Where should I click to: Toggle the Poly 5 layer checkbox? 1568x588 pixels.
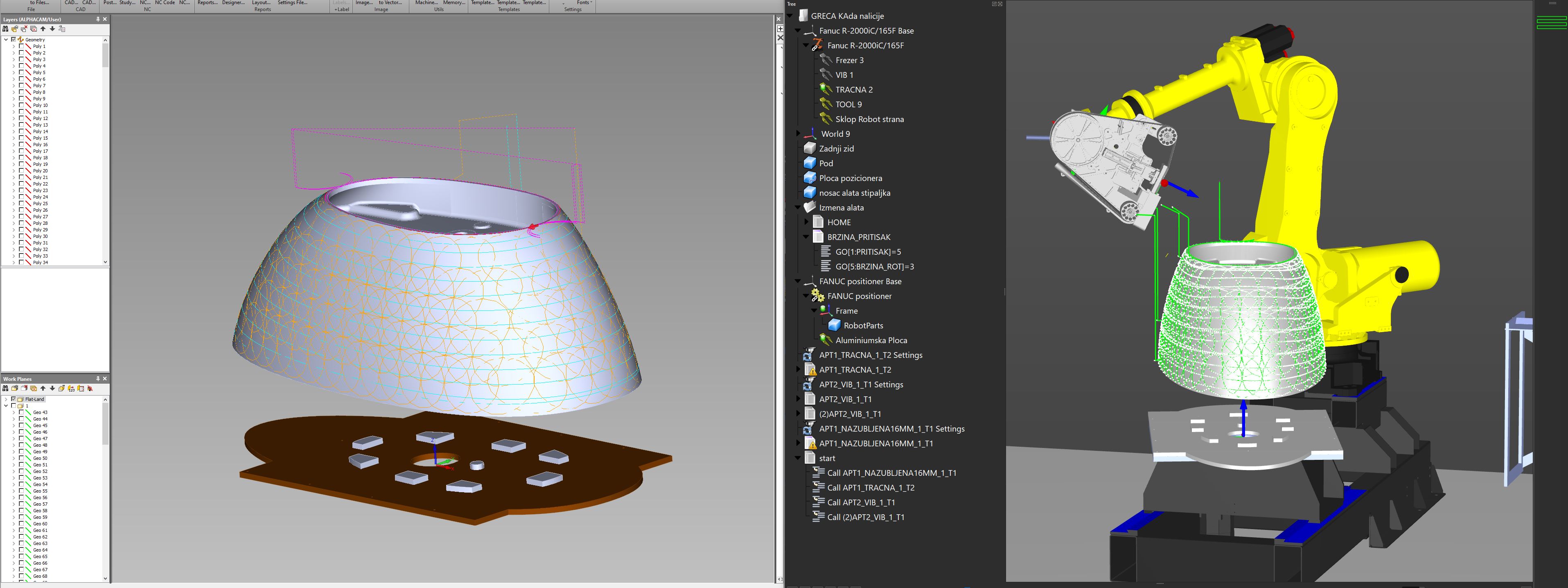pyautogui.click(x=21, y=72)
